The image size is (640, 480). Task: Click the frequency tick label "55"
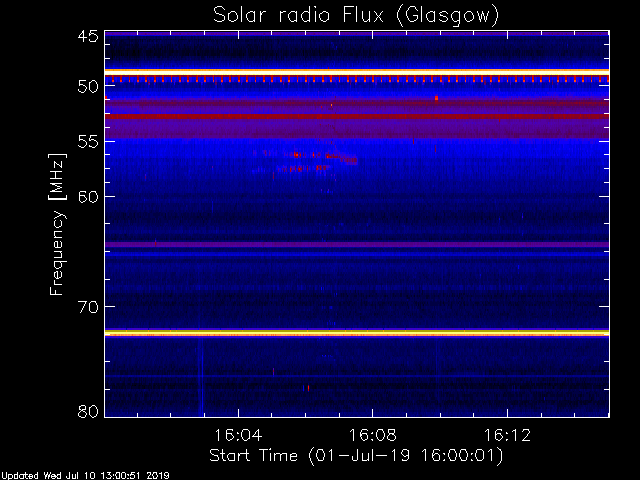[88, 141]
